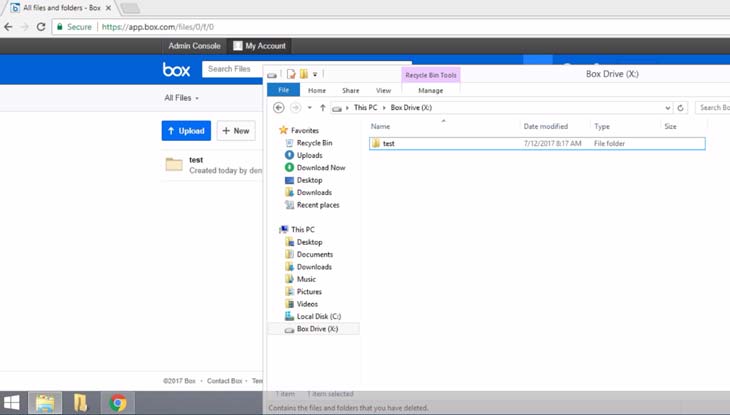Select Documents under This PC
The image size is (730, 415).
click(315, 254)
